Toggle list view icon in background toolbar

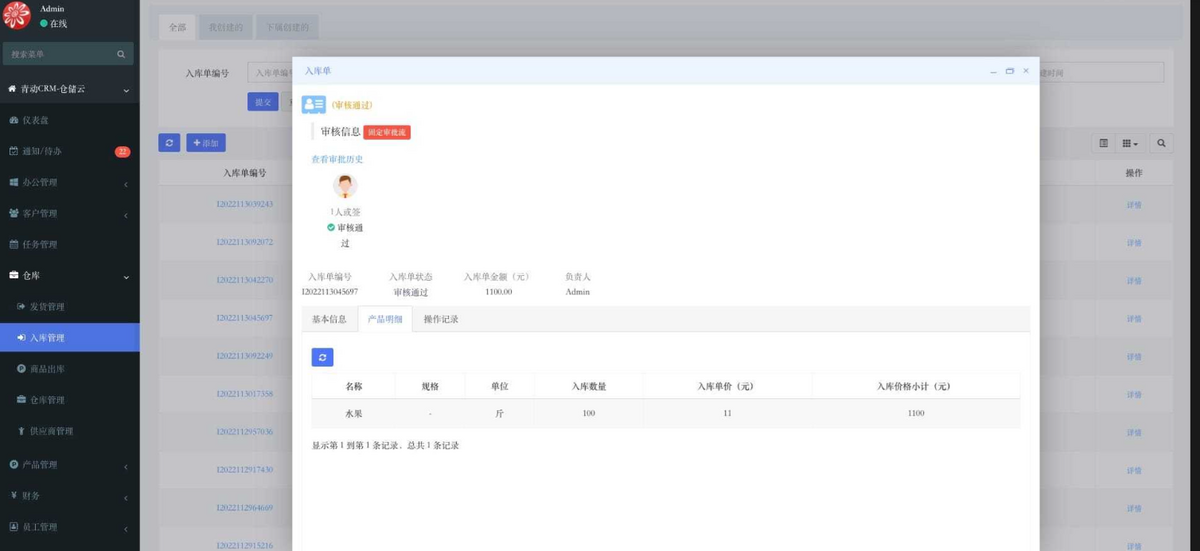tap(1104, 143)
